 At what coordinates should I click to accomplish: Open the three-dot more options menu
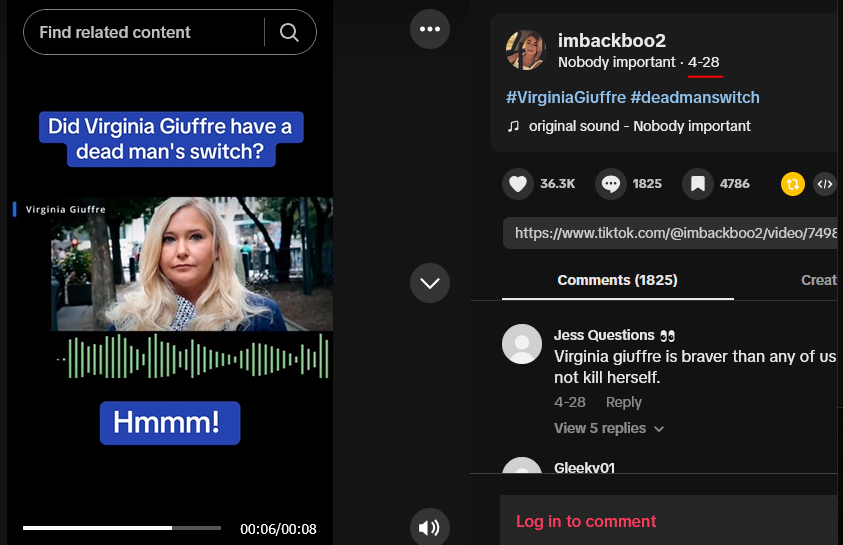point(430,29)
